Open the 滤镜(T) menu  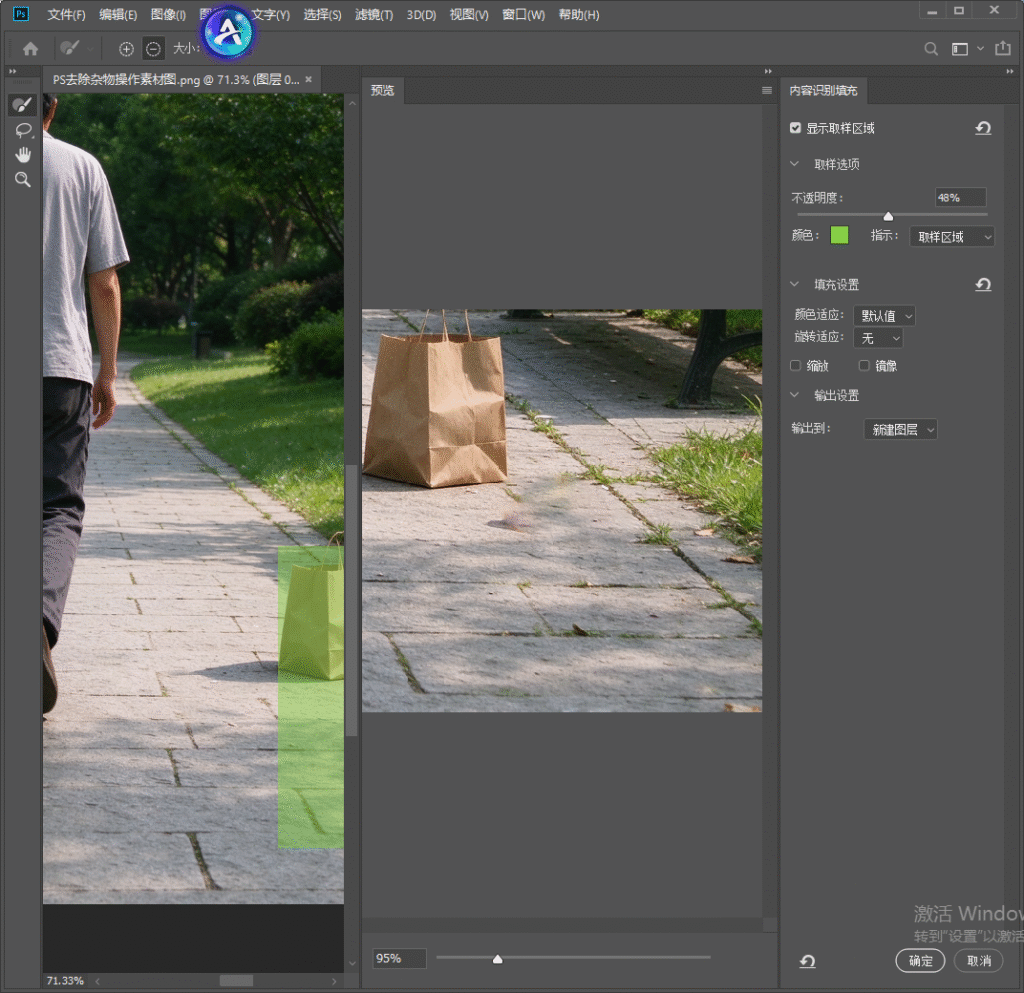pyautogui.click(x=374, y=14)
